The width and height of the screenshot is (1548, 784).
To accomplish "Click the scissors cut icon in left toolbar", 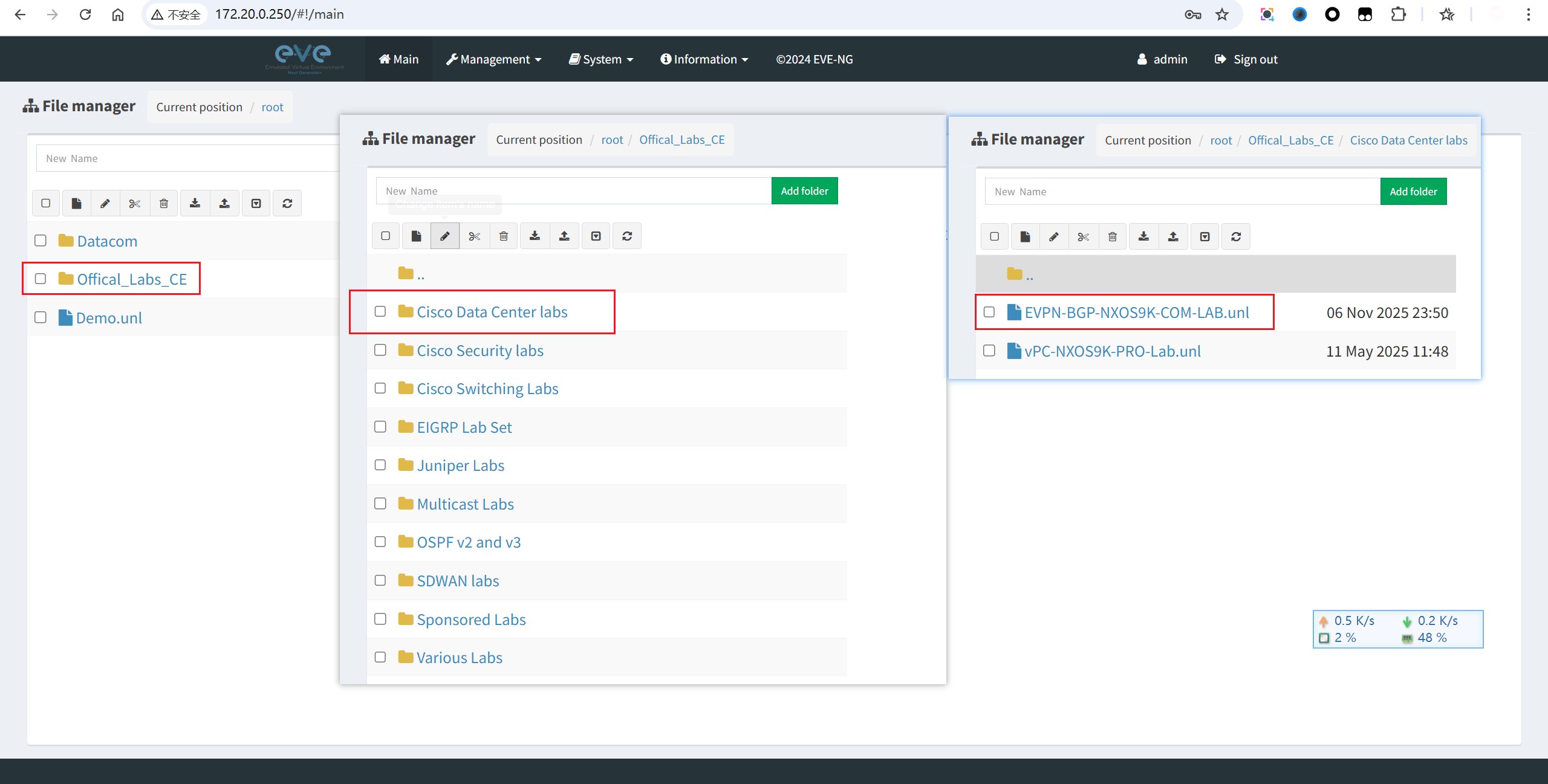I will [x=134, y=203].
